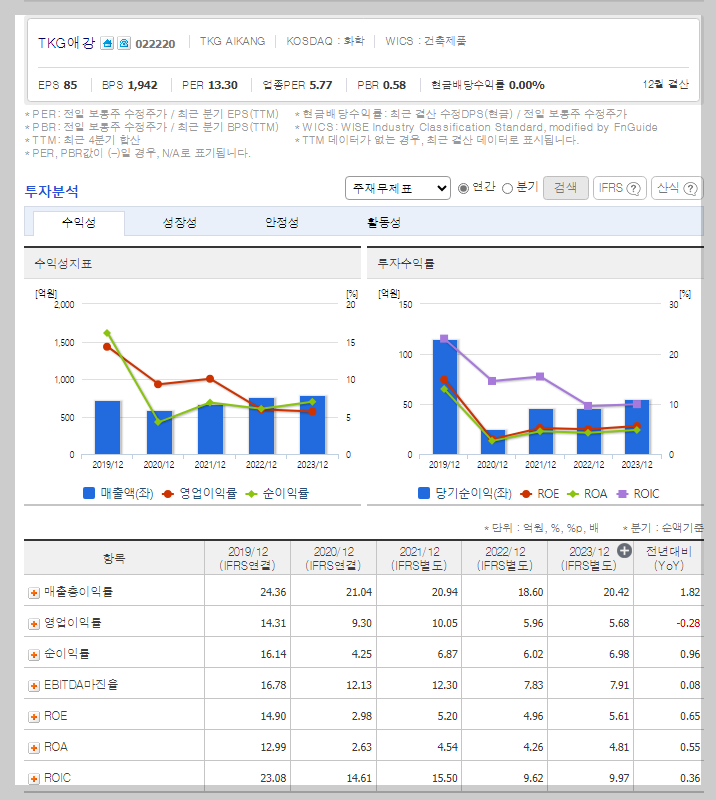The image size is (716, 800).
Task: Click the 2023/12 bar in 투자수익률 chart
Action: (x=637, y=427)
